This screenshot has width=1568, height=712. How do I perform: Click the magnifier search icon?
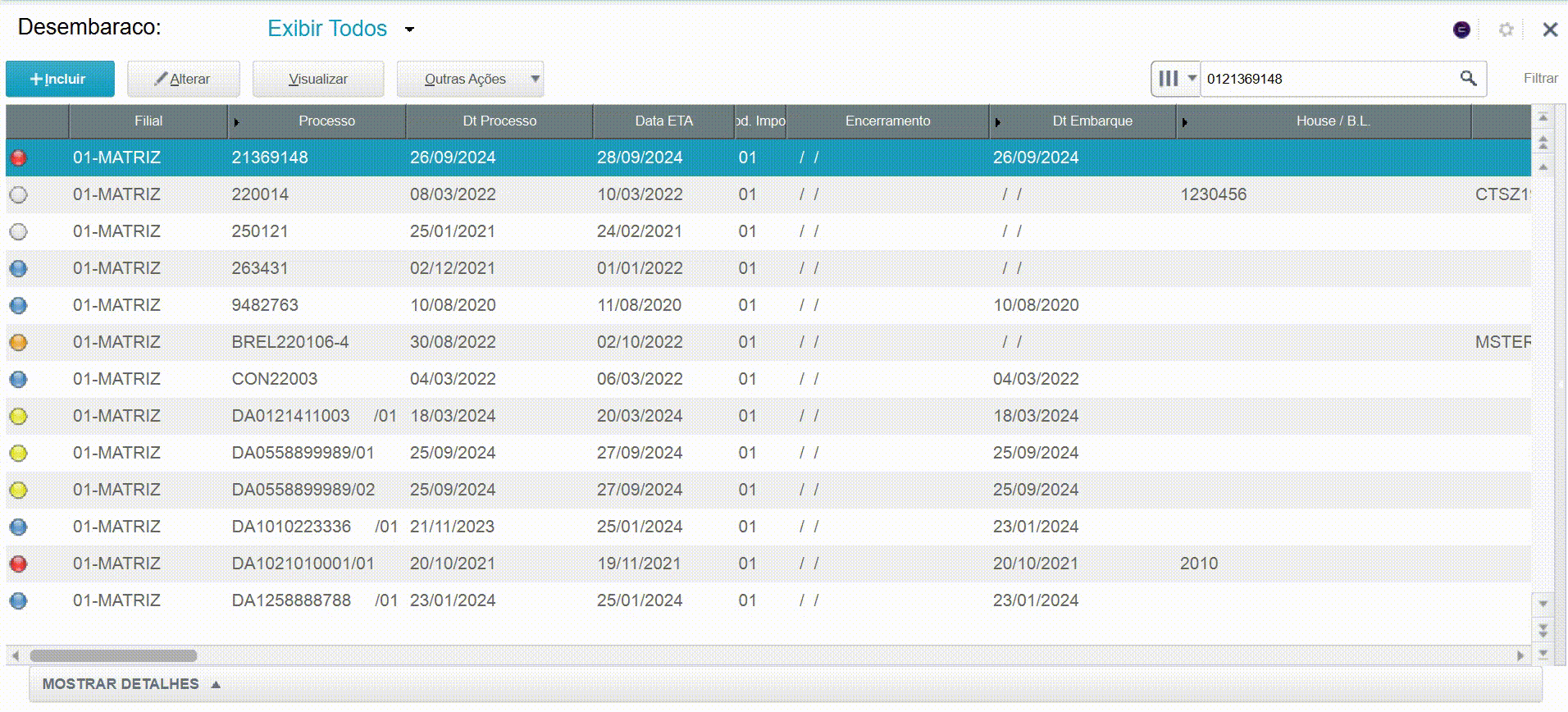point(1468,79)
